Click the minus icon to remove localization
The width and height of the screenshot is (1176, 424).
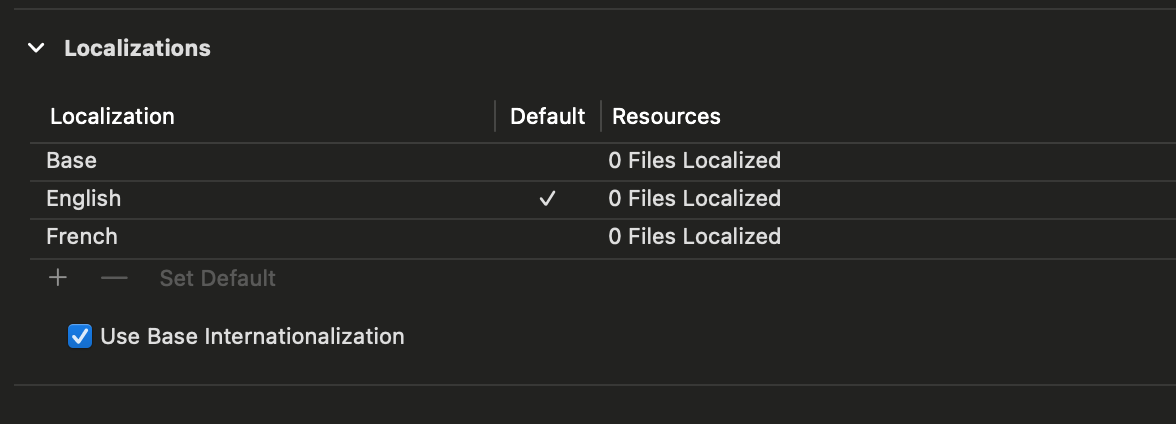[114, 278]
